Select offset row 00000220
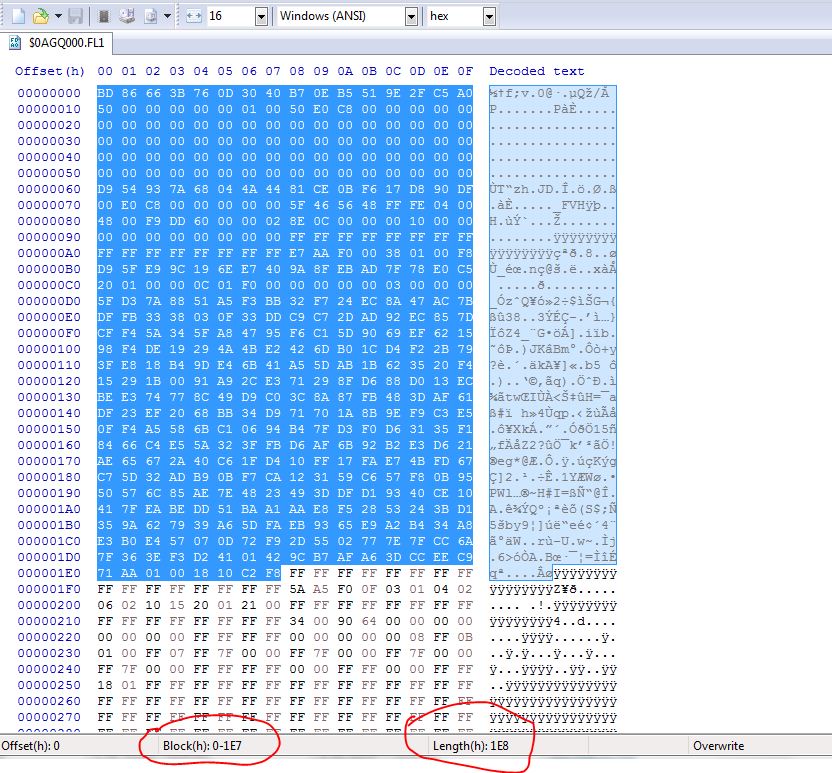Image resolution: width=832 pixels, height=773 pixels. click(x=49, y=637)
